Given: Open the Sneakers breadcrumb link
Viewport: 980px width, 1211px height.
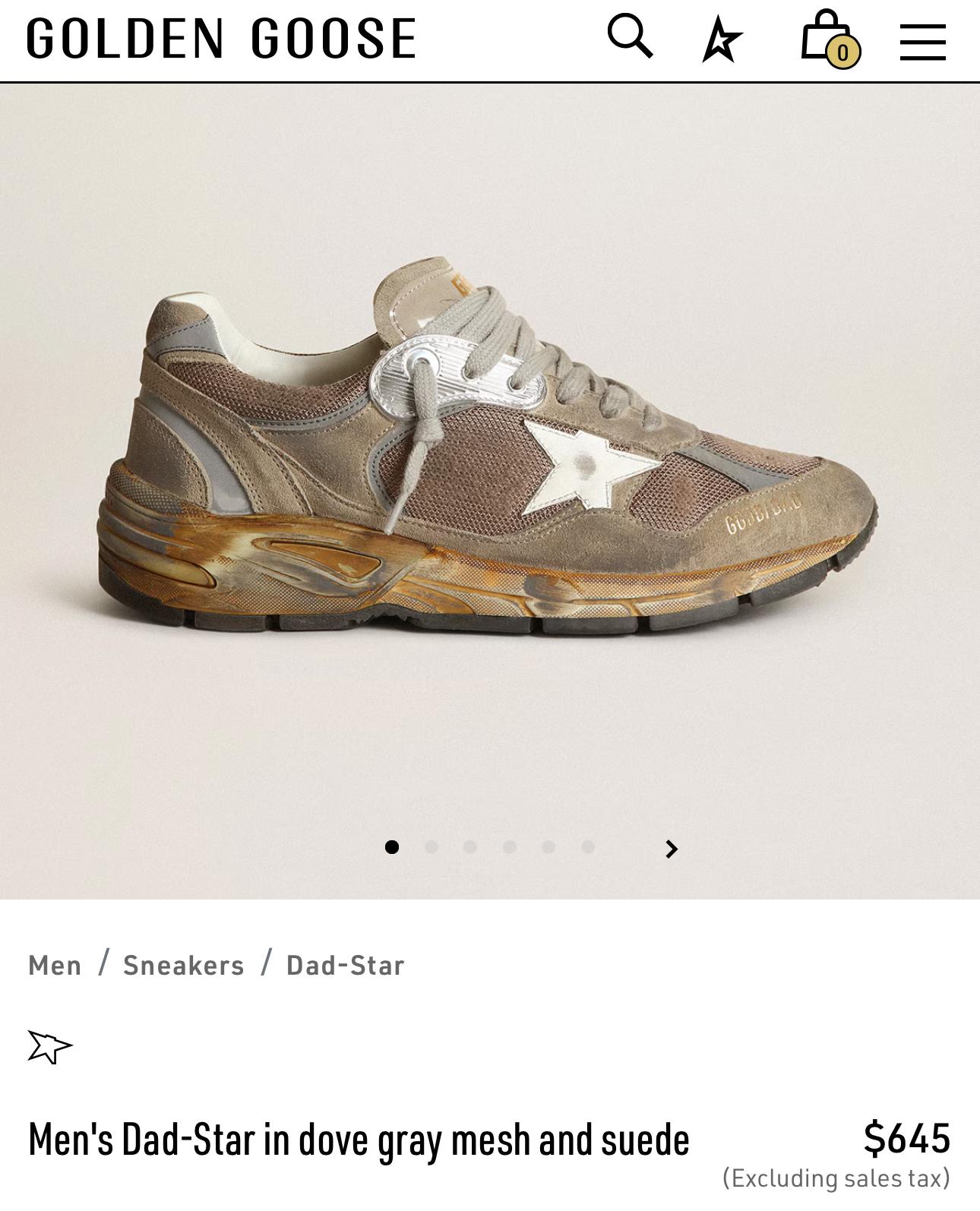Looking at the screenshot, I should (184, 965).
